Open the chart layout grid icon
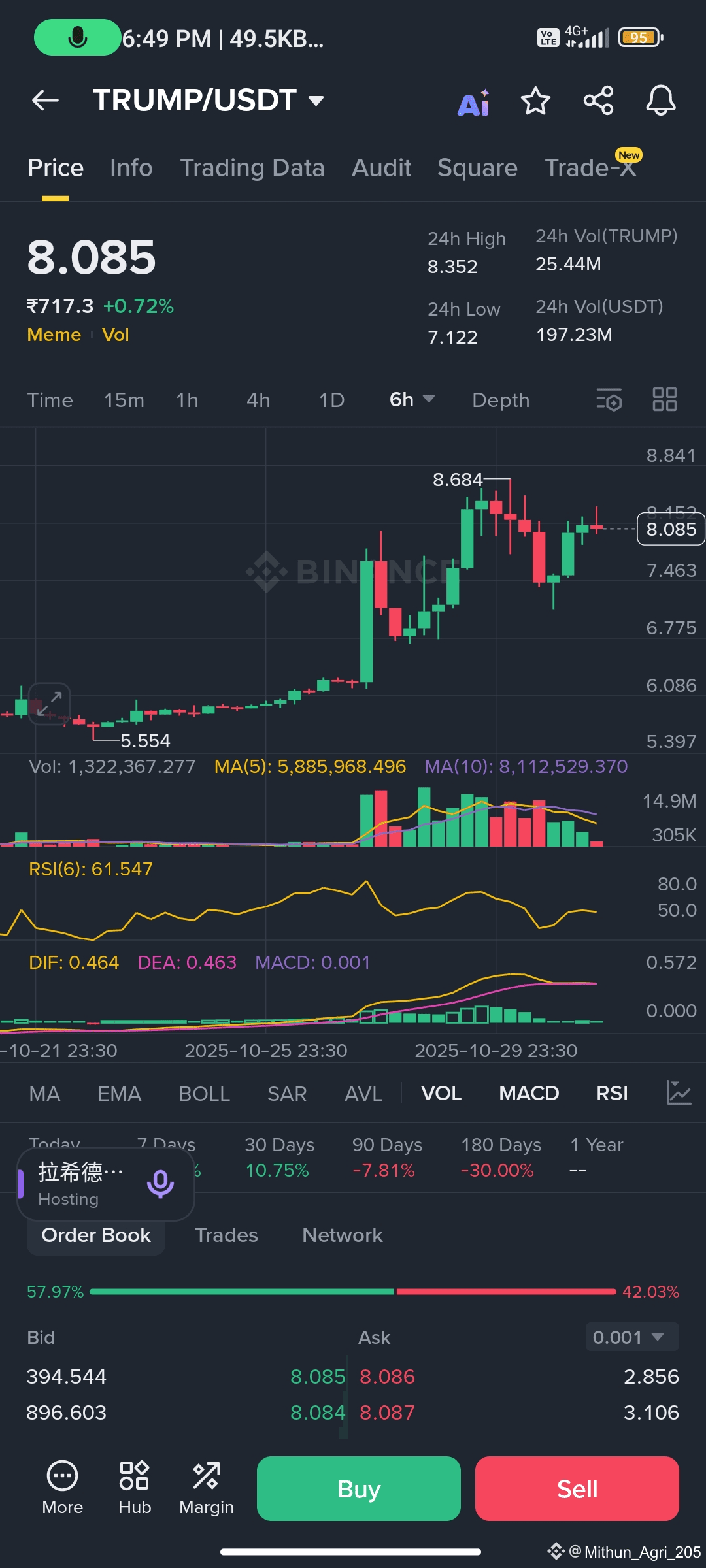Viewport: 706px width, 1568px height. (x=665, y=399)
